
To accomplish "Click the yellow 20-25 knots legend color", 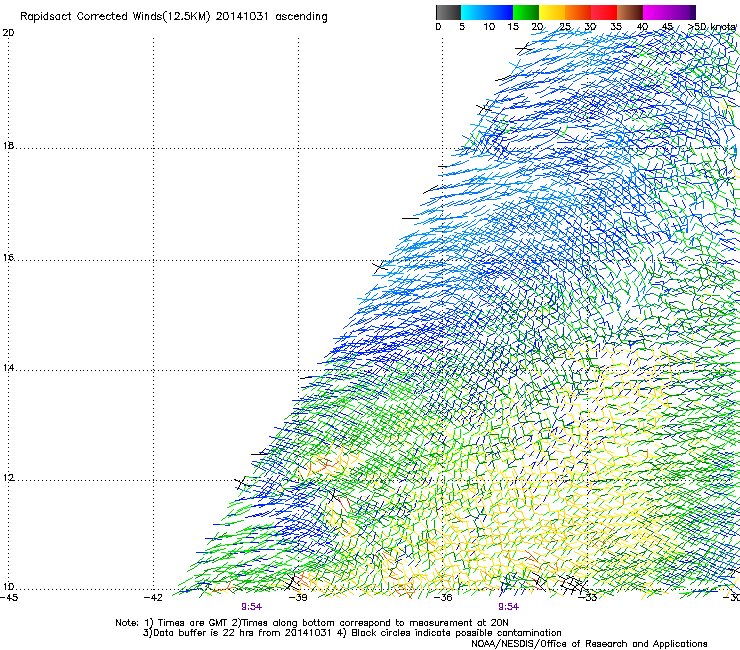I will 552,12.
